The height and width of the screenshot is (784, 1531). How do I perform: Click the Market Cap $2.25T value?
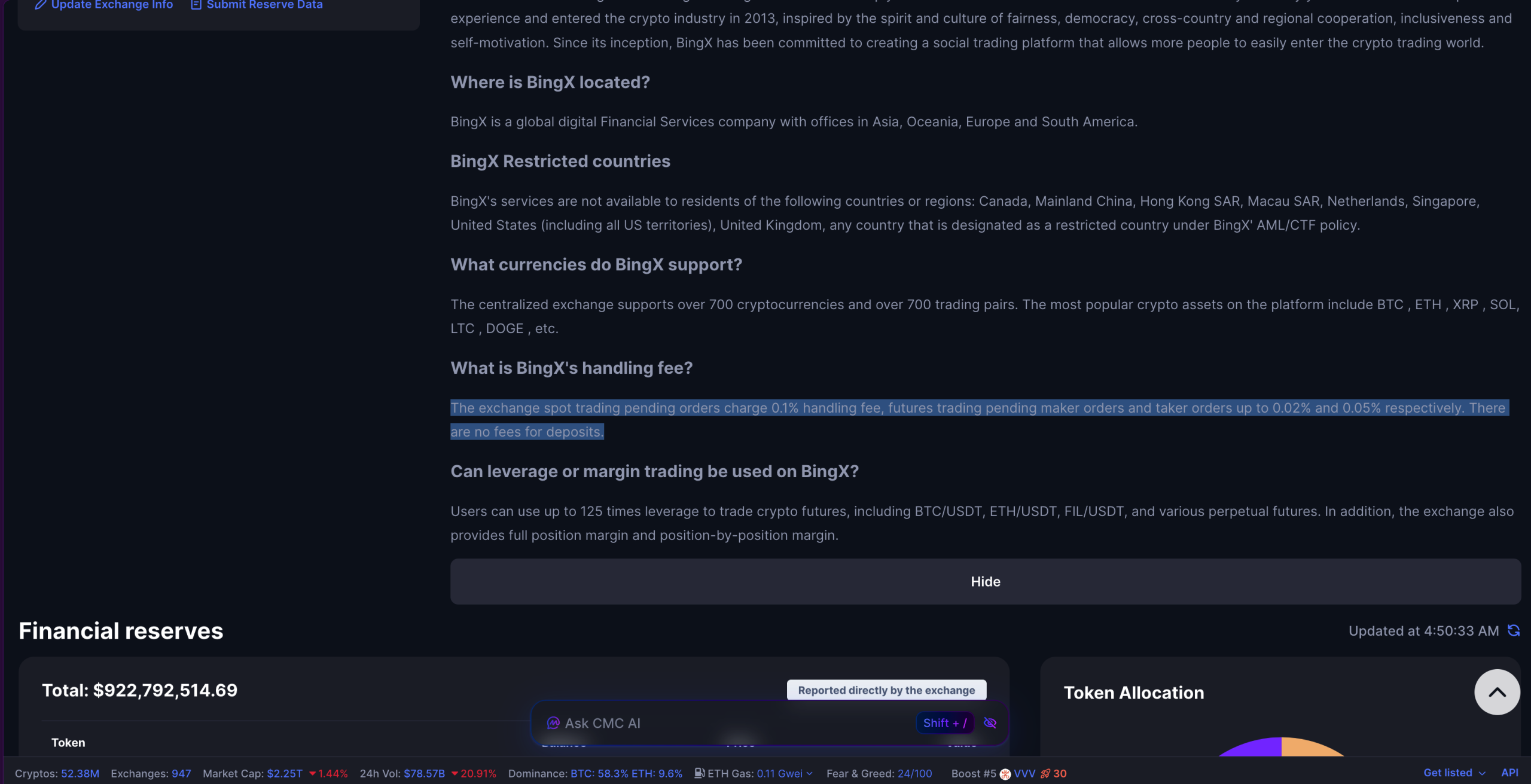click(x=285, y=773)
